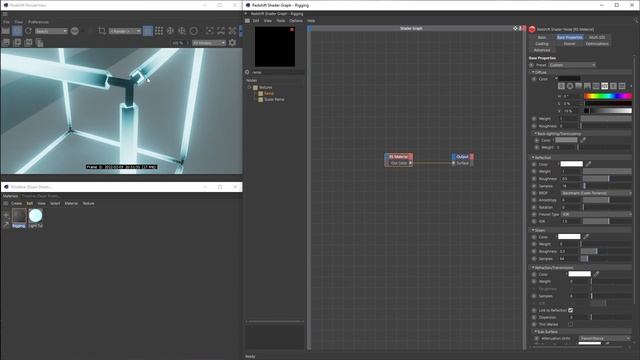Pick diffuse color with Color Wheel mode icon
Viewport: 640px width, 360px height.
pyautogui.click(x=570, y=86)
